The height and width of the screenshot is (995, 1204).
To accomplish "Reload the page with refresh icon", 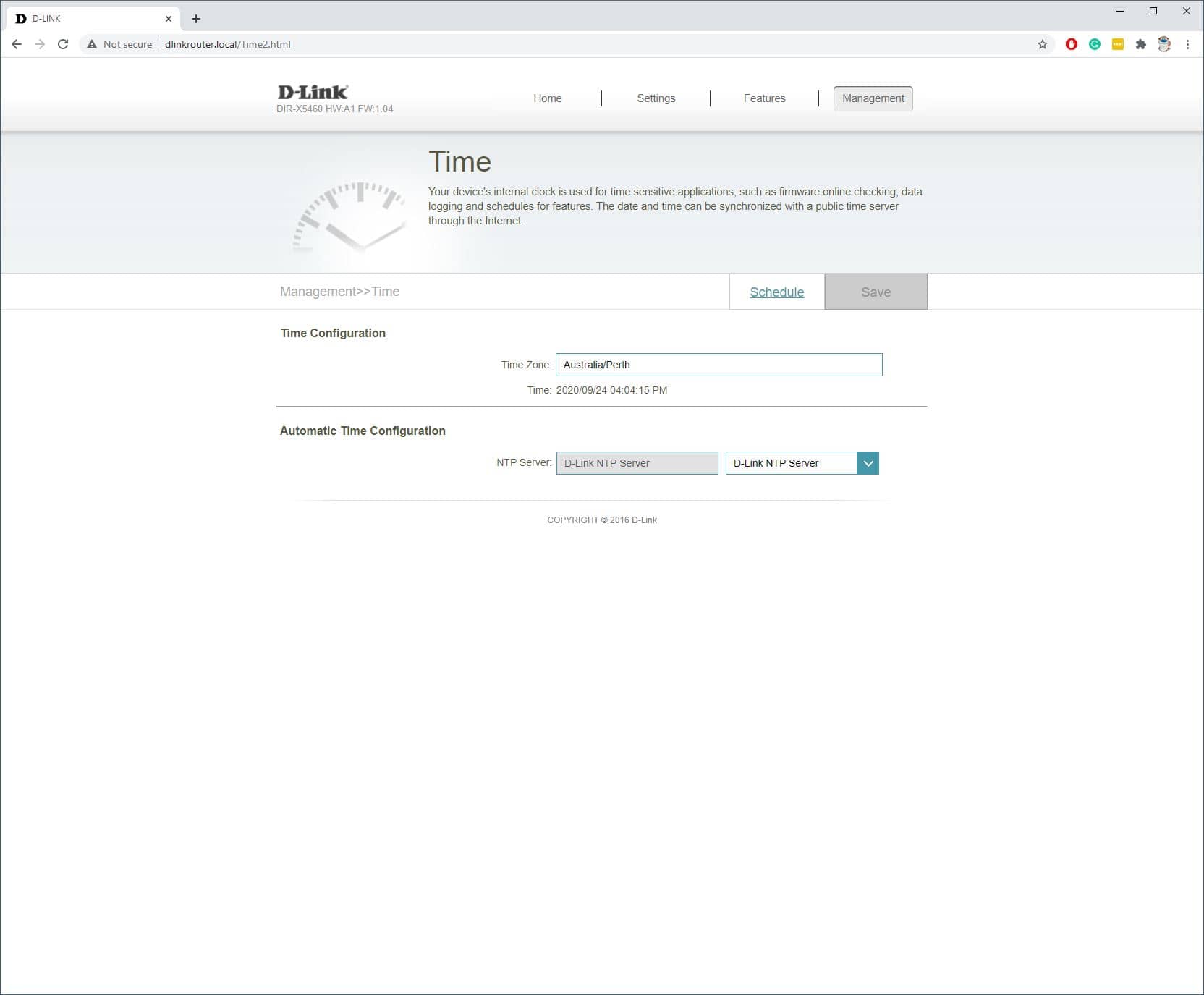I will (x=63, y=44).
